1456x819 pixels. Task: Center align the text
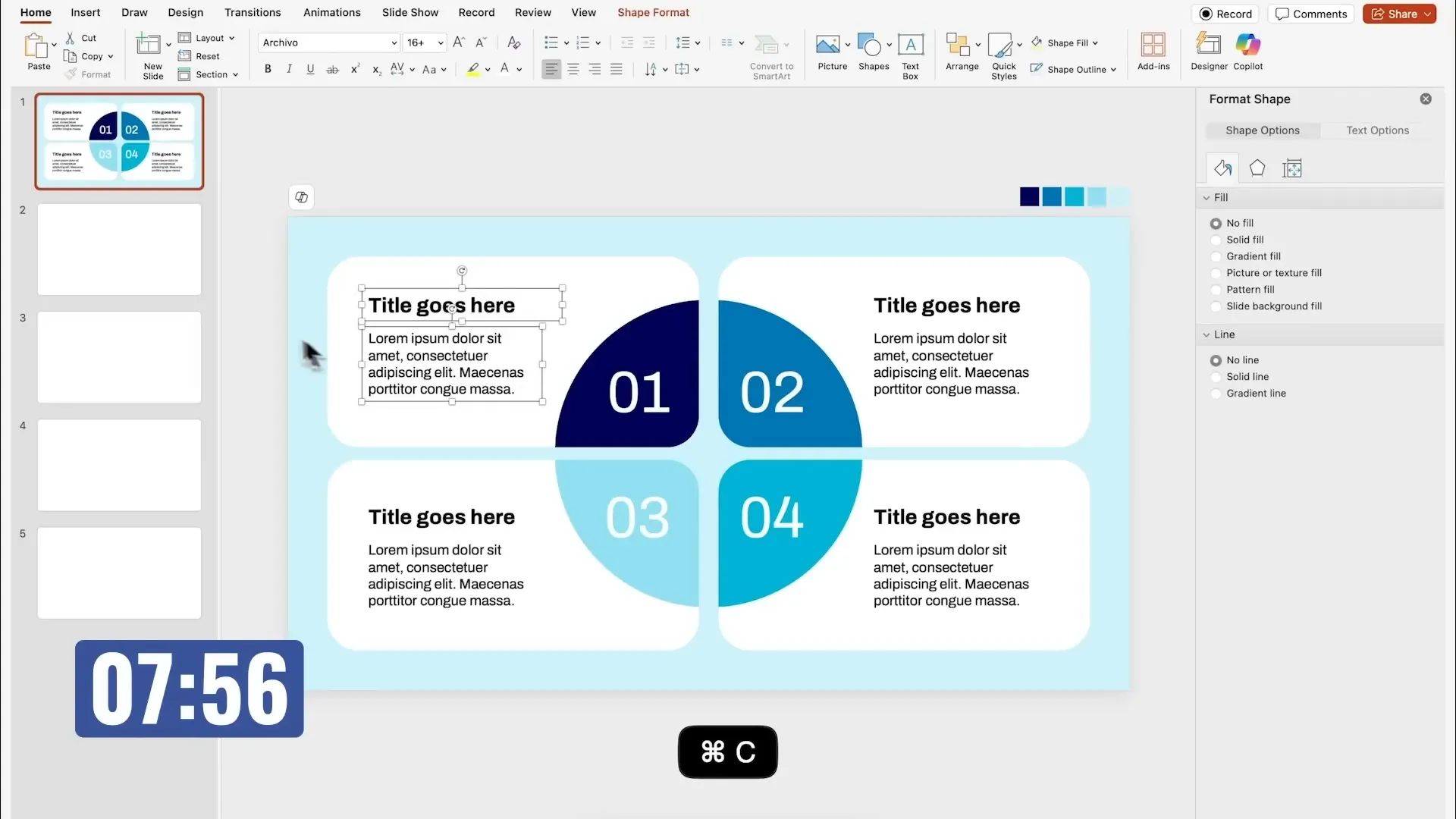[x=573, y=69]
